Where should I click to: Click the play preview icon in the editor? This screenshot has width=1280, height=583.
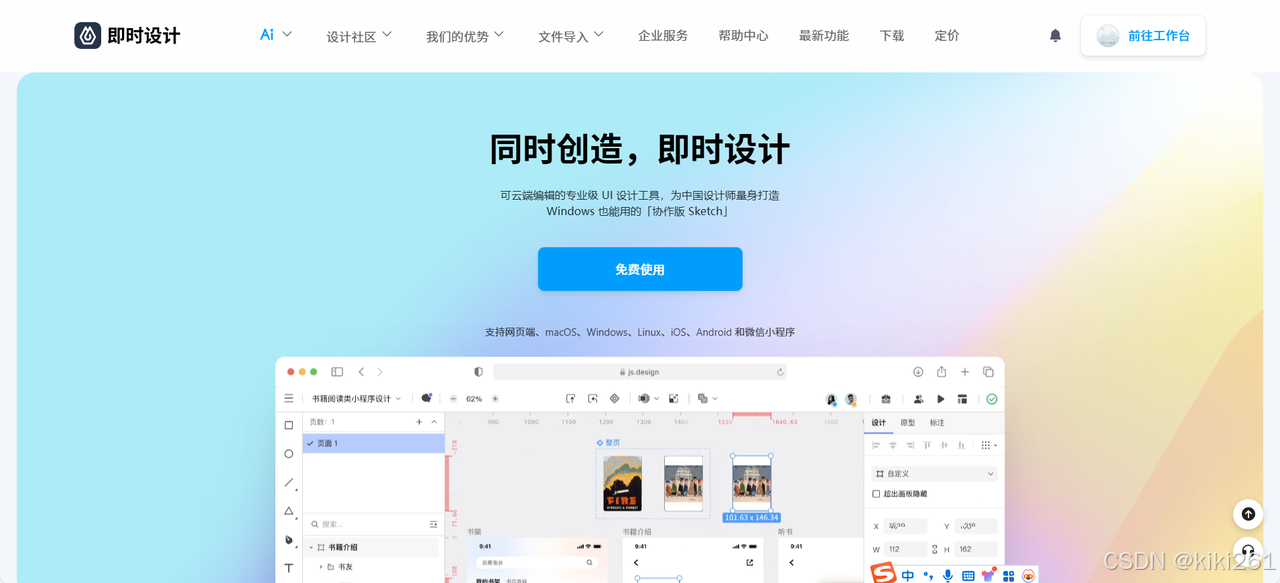[941, 399]
